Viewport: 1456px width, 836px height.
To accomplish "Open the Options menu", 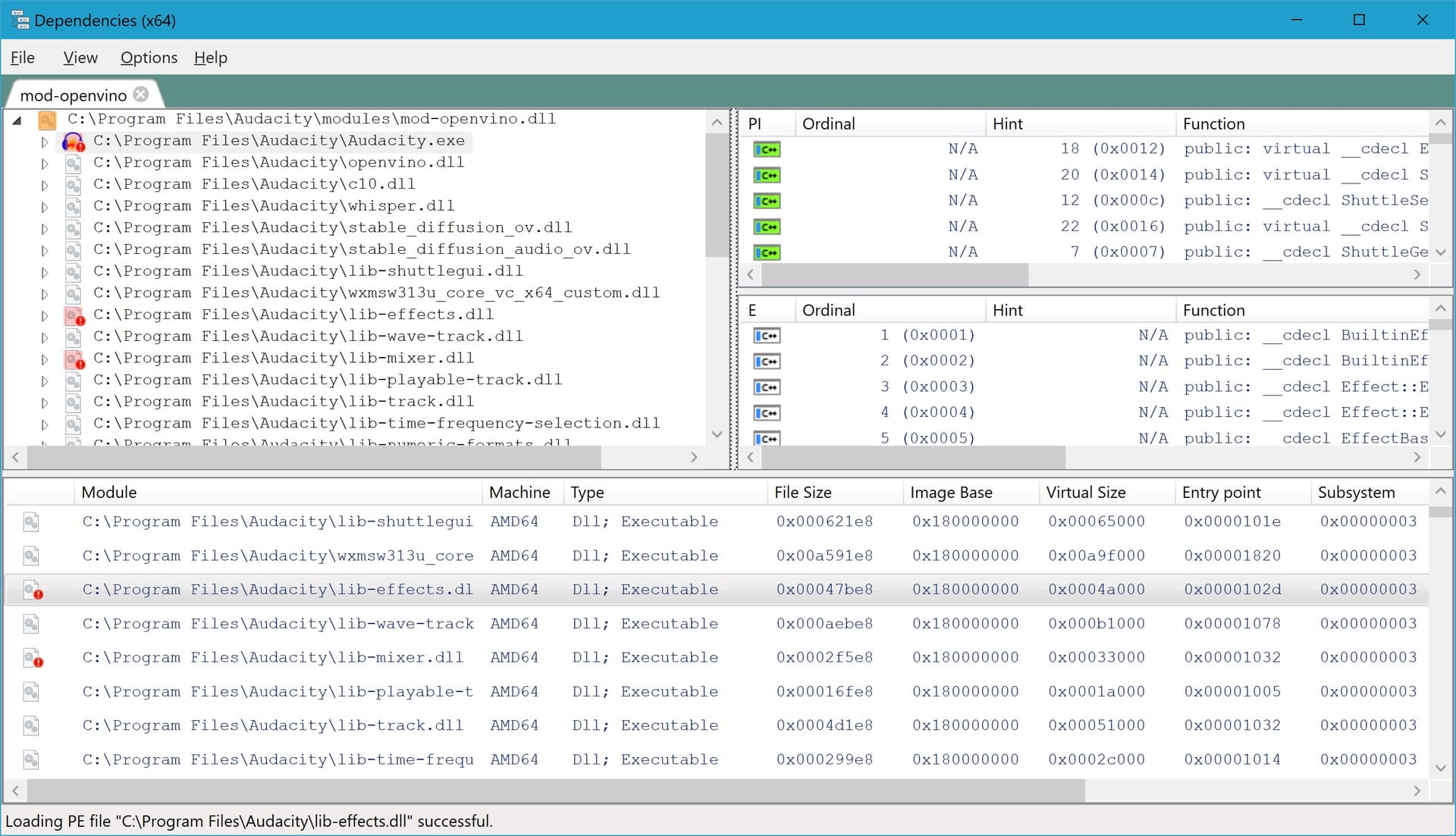I will (149, 58).
